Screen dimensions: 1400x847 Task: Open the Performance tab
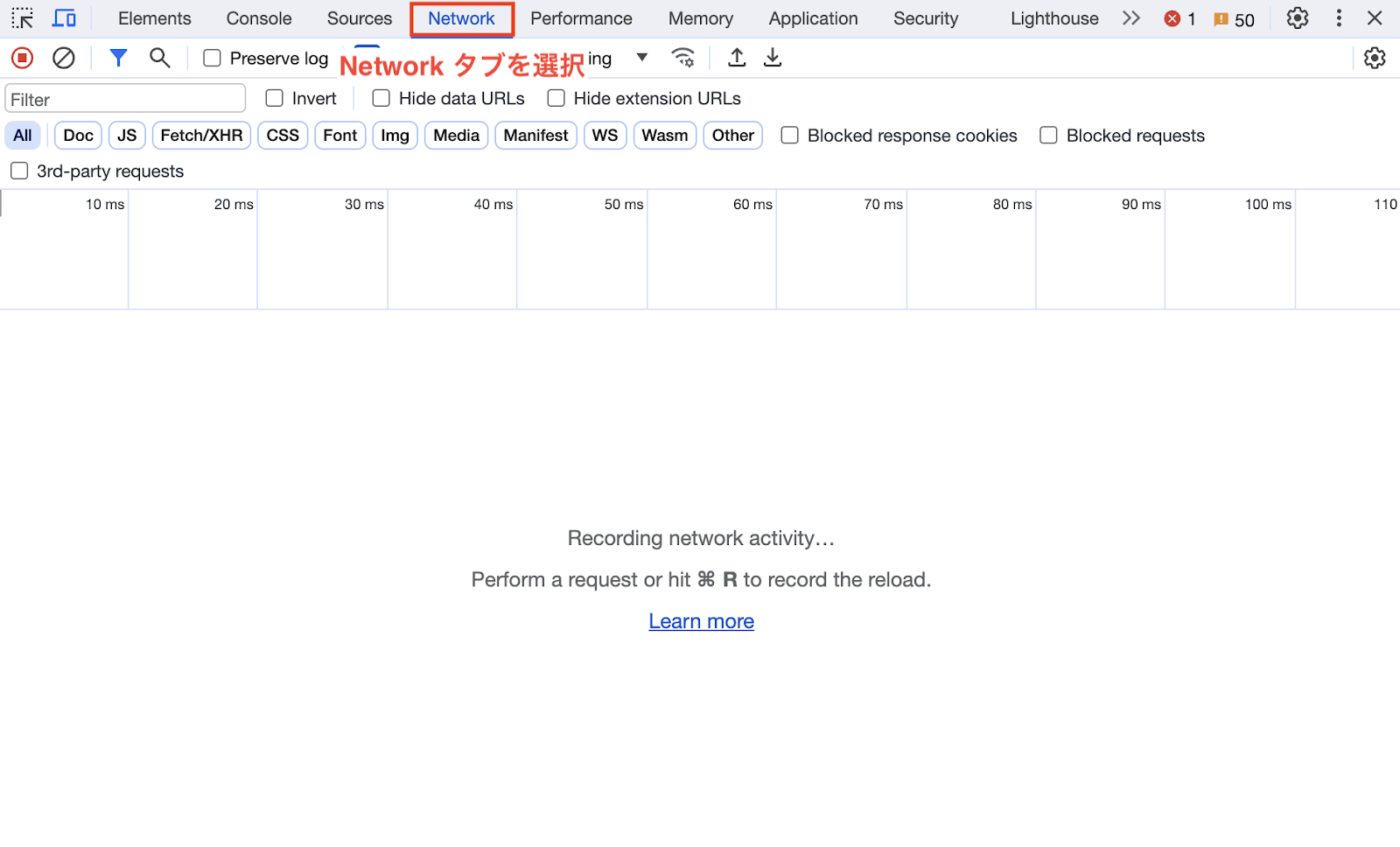(x=581, y=18)
